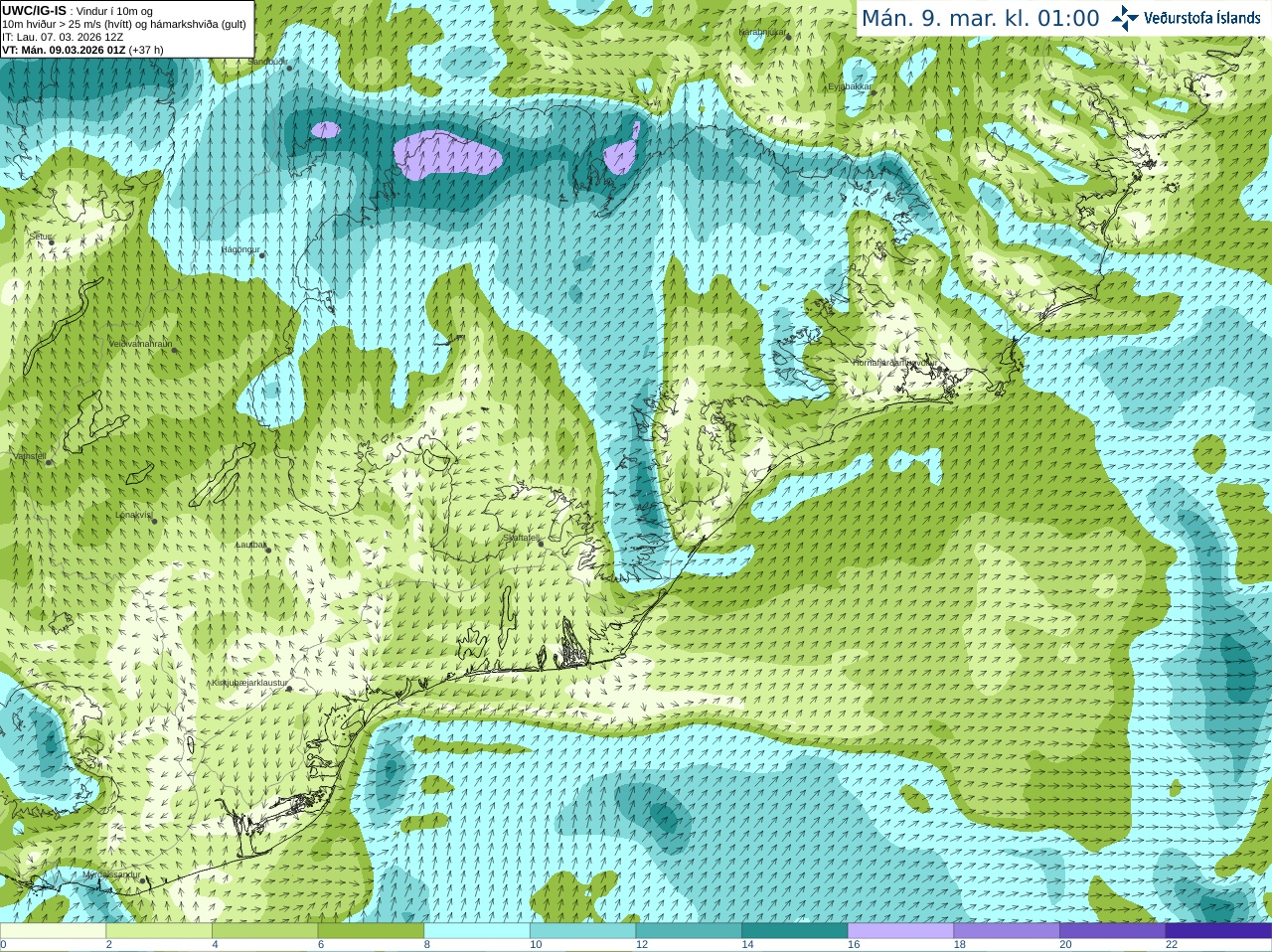Viewport: 1272px width, 952px height.
Task: Click the 6–8 m/s dark green legend swatch
Action: coord(371,931)
